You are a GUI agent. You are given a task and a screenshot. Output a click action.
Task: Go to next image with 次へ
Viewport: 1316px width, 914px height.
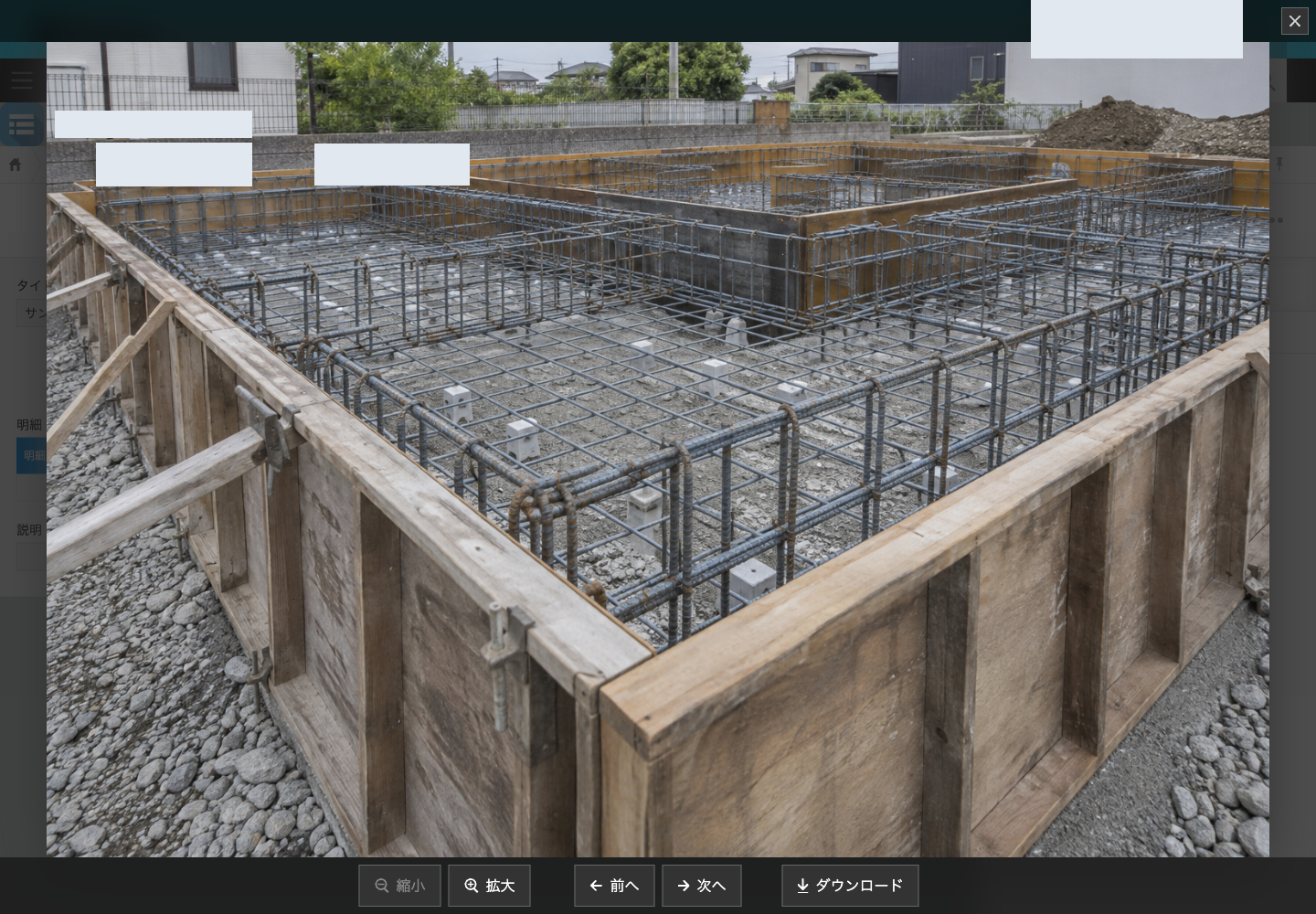[701, 886]
